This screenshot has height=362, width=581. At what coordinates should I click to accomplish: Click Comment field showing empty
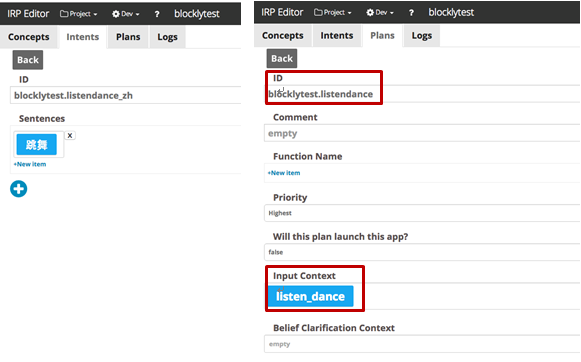coord(422,133)
